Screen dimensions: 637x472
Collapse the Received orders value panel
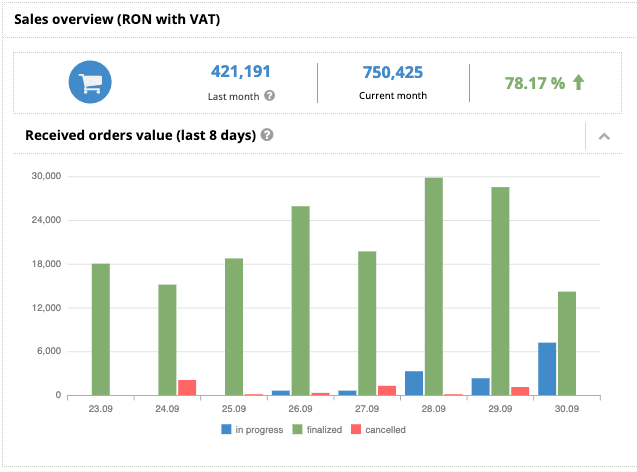click(603, 136)
